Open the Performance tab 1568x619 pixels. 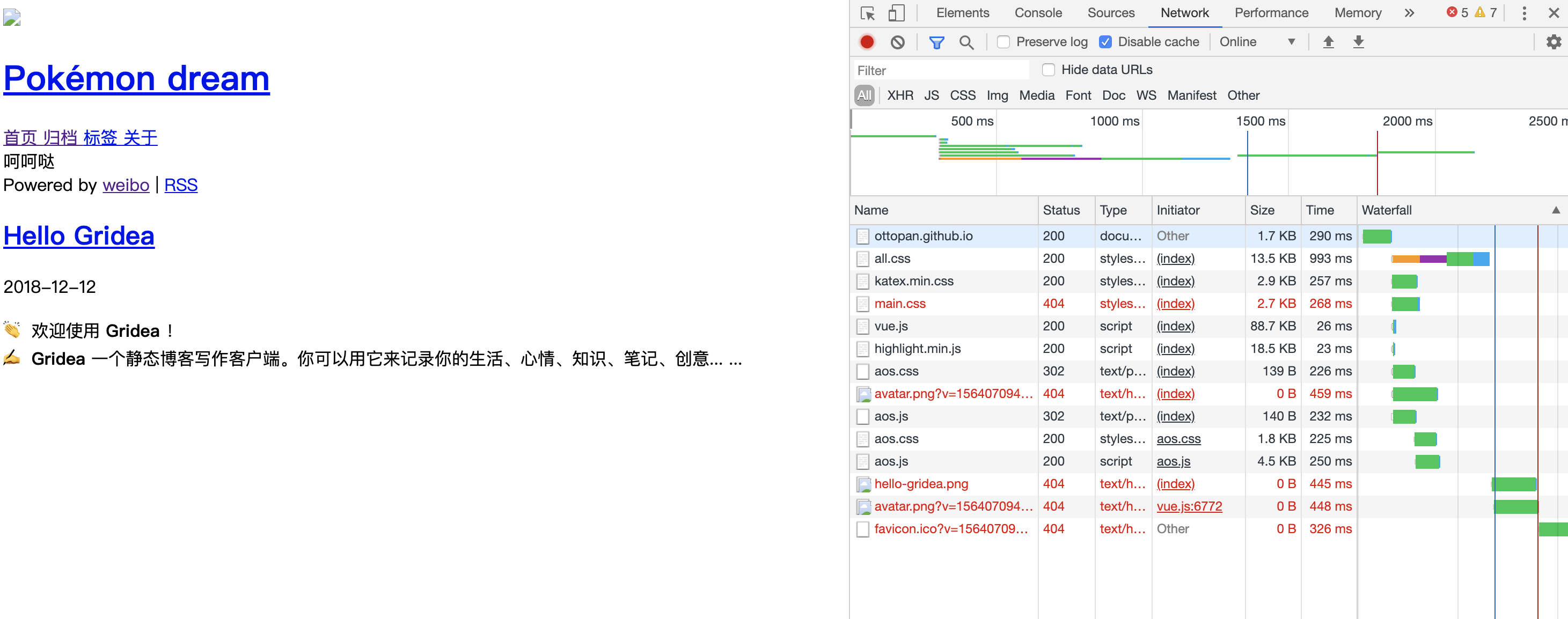click(x=1271, y=13)
